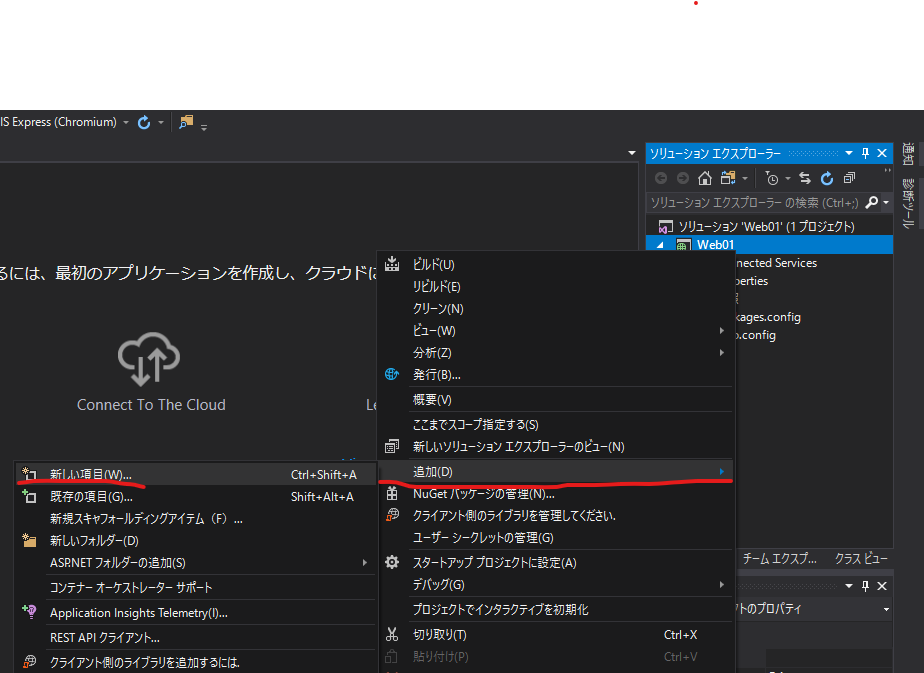
Task: Open properties object selector dropdown
Action: click(886, 609)
